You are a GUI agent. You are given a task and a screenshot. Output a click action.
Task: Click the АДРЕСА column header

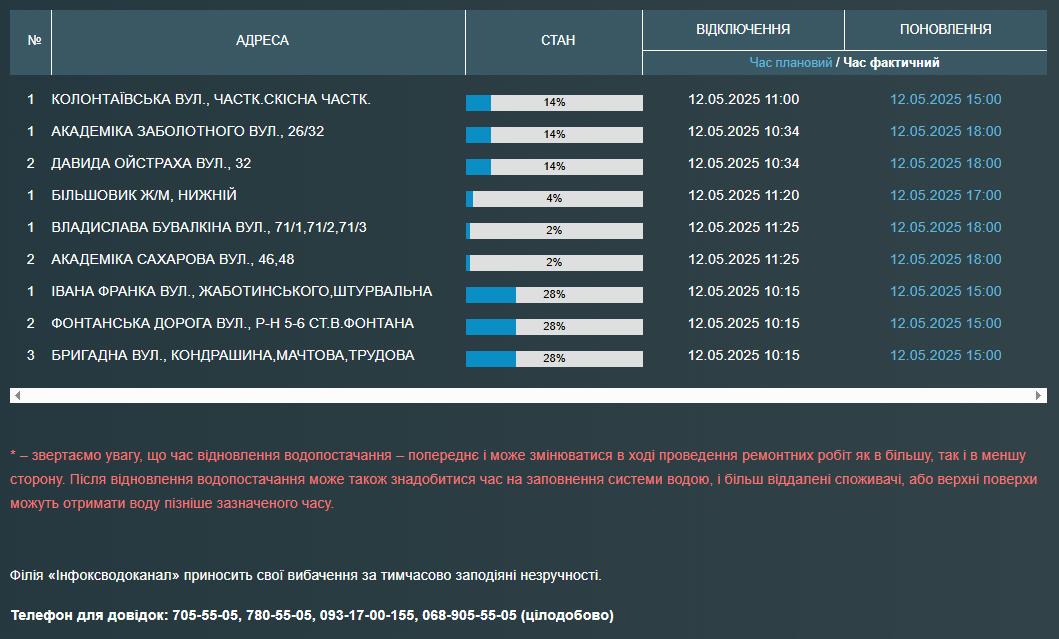pyautogui.click(x=262, y=41)
